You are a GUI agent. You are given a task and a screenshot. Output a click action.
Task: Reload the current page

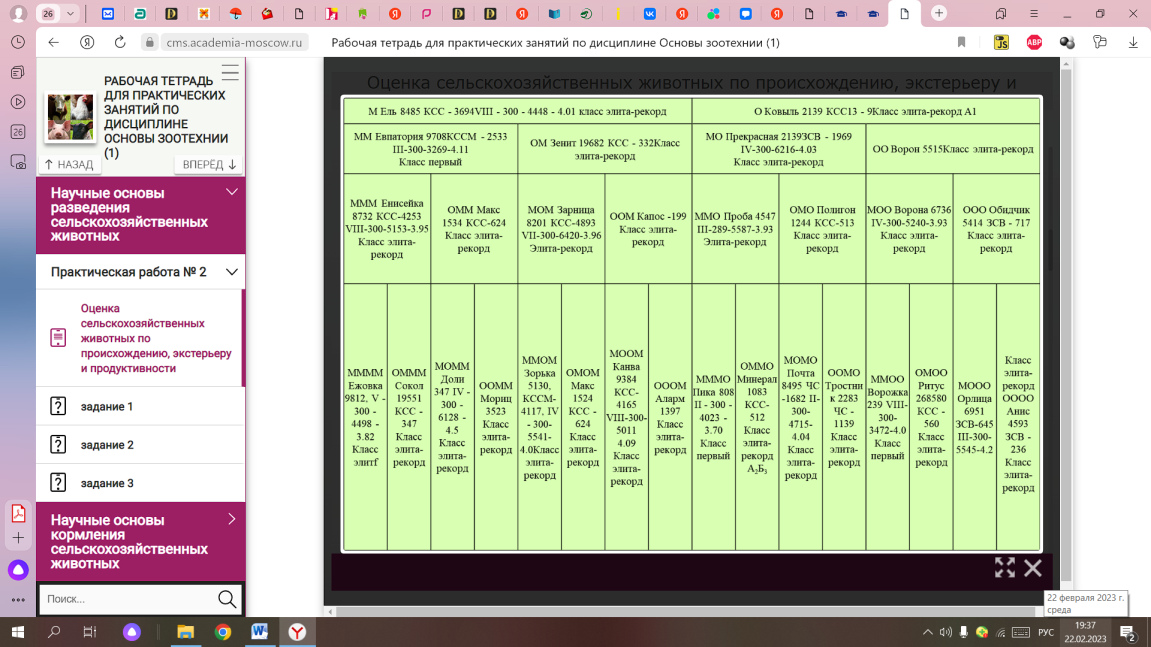pyautogui.click(x=120, y=43)
